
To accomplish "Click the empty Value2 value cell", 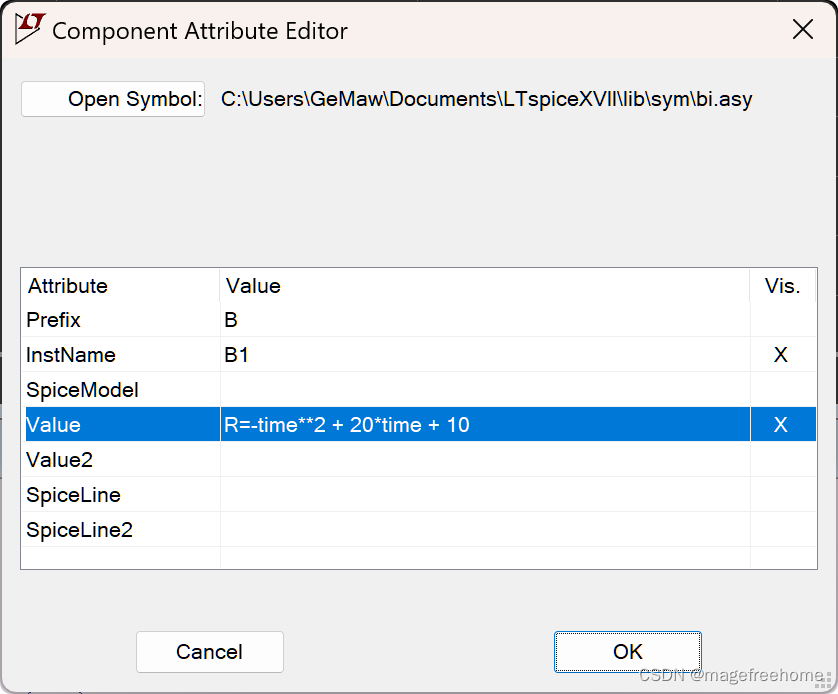I will click(x=485, y=459).
